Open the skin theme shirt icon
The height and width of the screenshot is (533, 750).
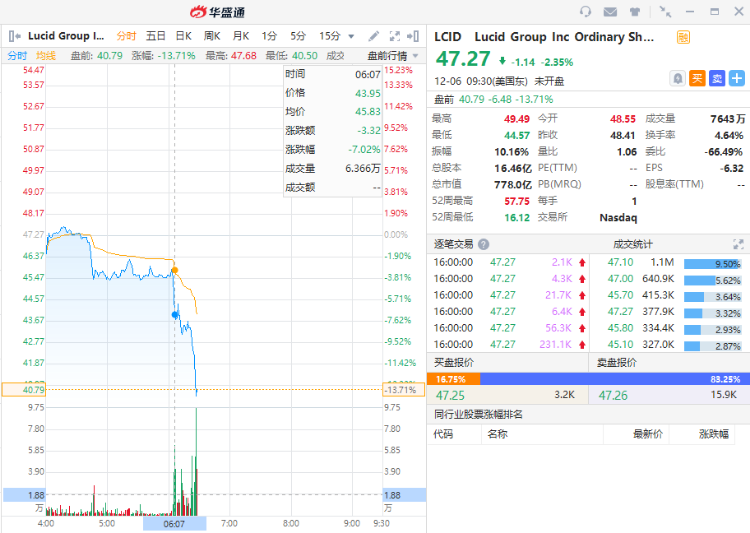click(x=635, y=11)
